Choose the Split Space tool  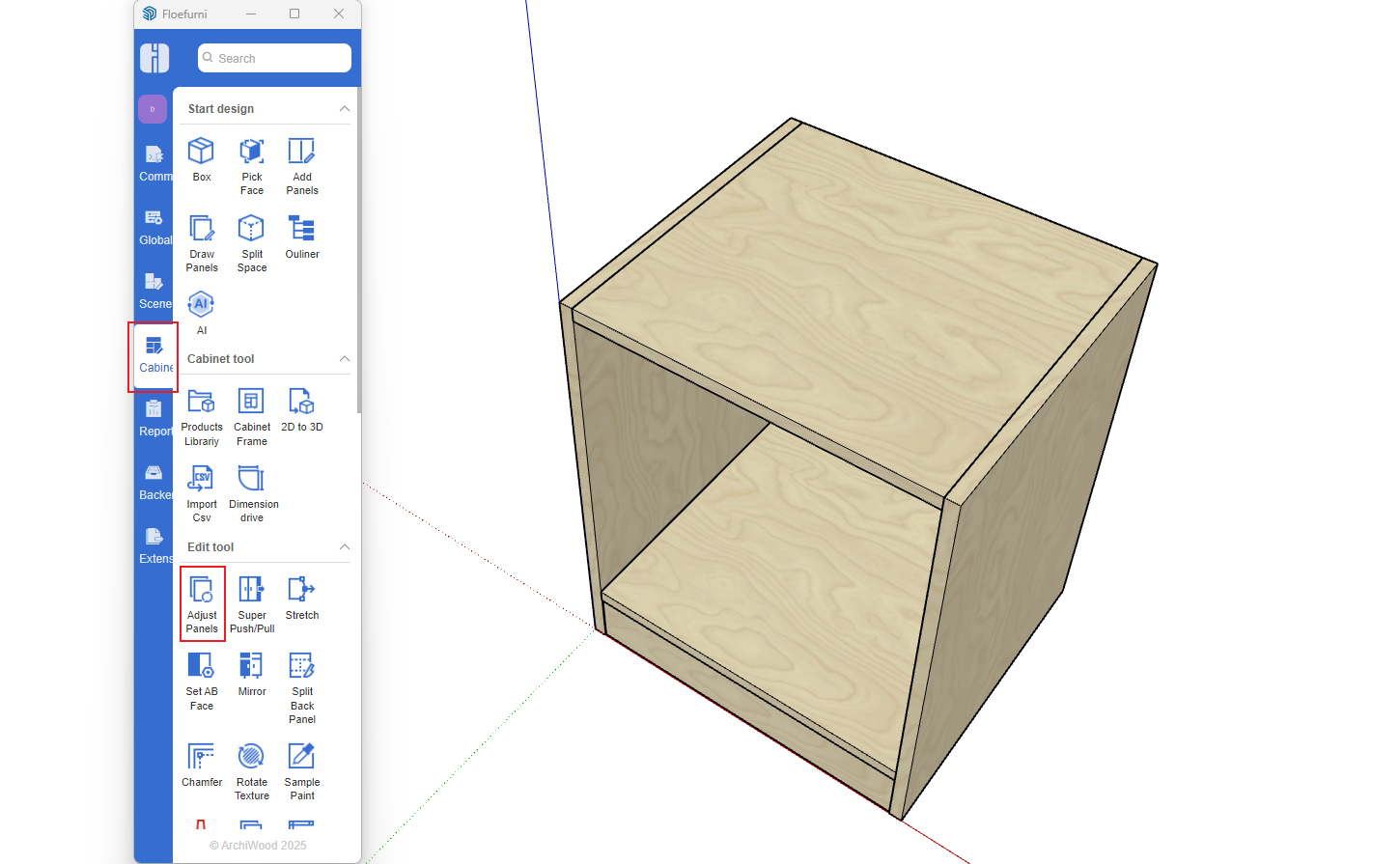pyautogui.click(x=251, y=241)
